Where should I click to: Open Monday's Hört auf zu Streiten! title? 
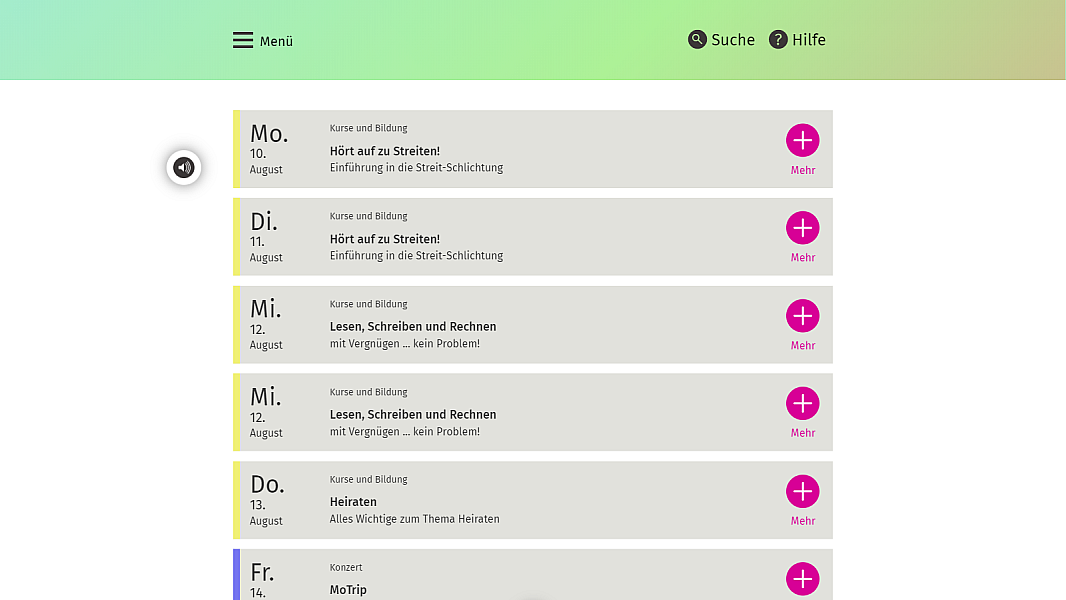tap(385, 151)
